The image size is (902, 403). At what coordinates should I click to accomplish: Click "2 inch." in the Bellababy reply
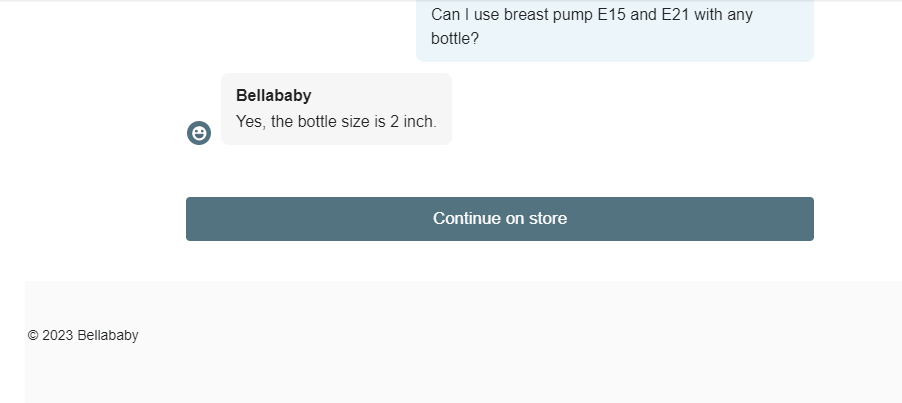pos(413,122)
